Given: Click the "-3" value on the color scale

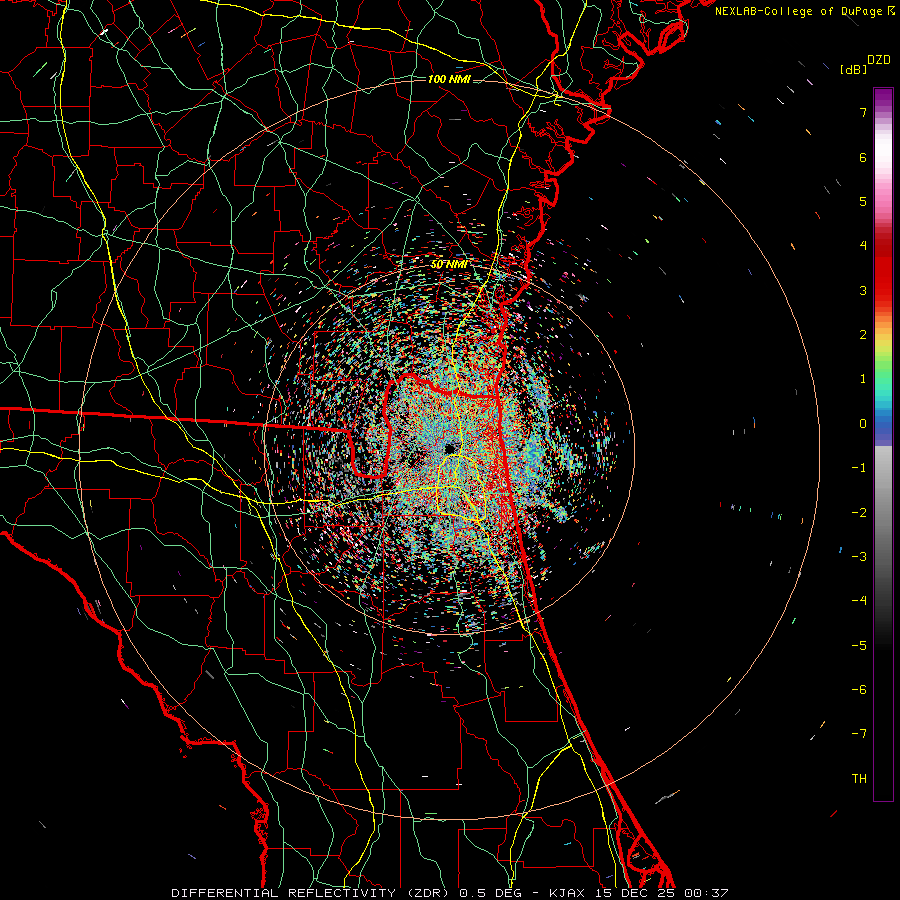Looking at the screenshot, I should point(859,557).
